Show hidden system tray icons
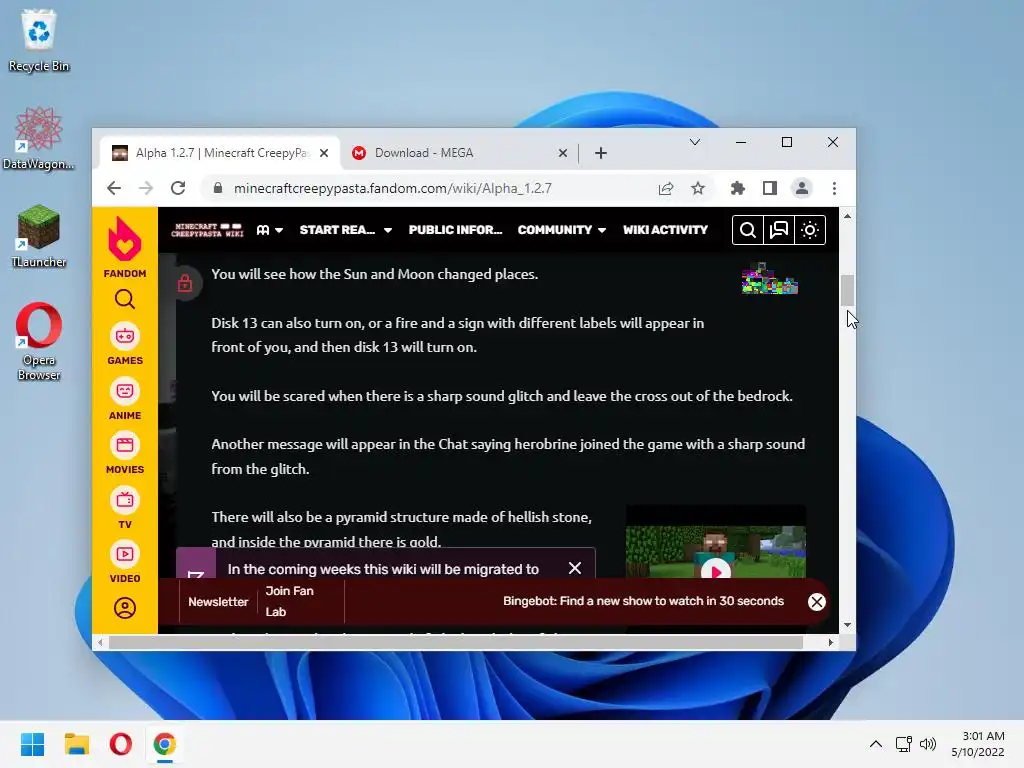The width and height of the screenshot is (1024, 768). [876, 744]
